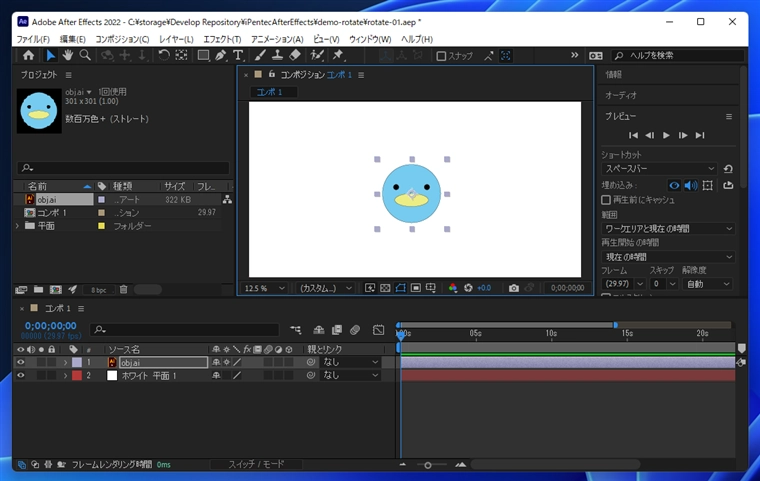
Task: Select the Puppet Pin tool
Action: (x=338, y=55)
